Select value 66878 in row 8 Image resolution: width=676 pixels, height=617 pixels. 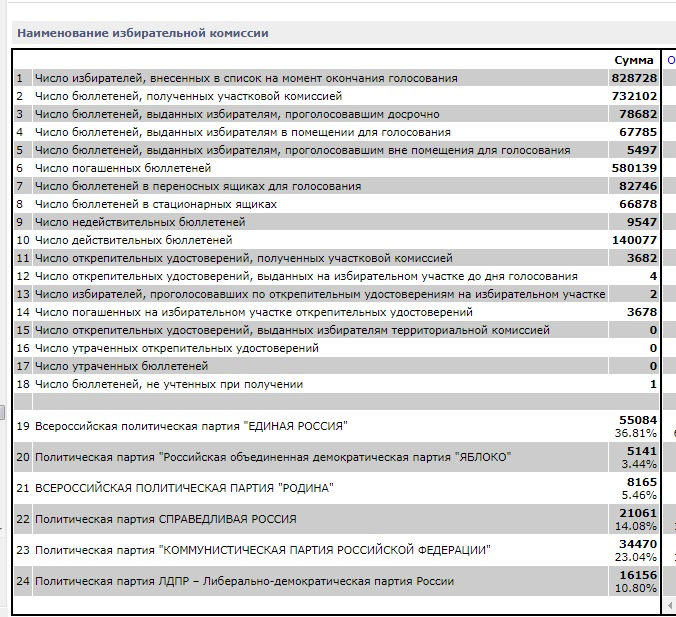638,204
